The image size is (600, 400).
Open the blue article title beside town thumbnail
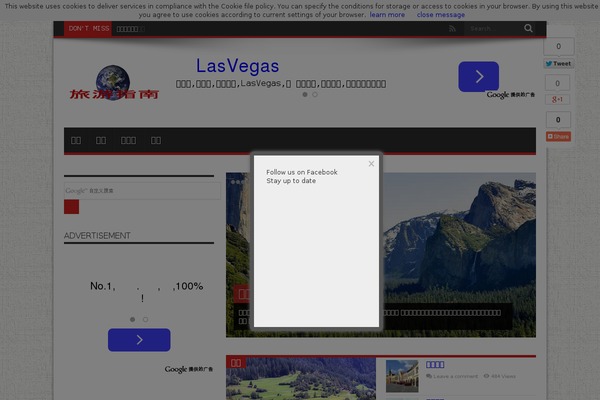point(435,364)
